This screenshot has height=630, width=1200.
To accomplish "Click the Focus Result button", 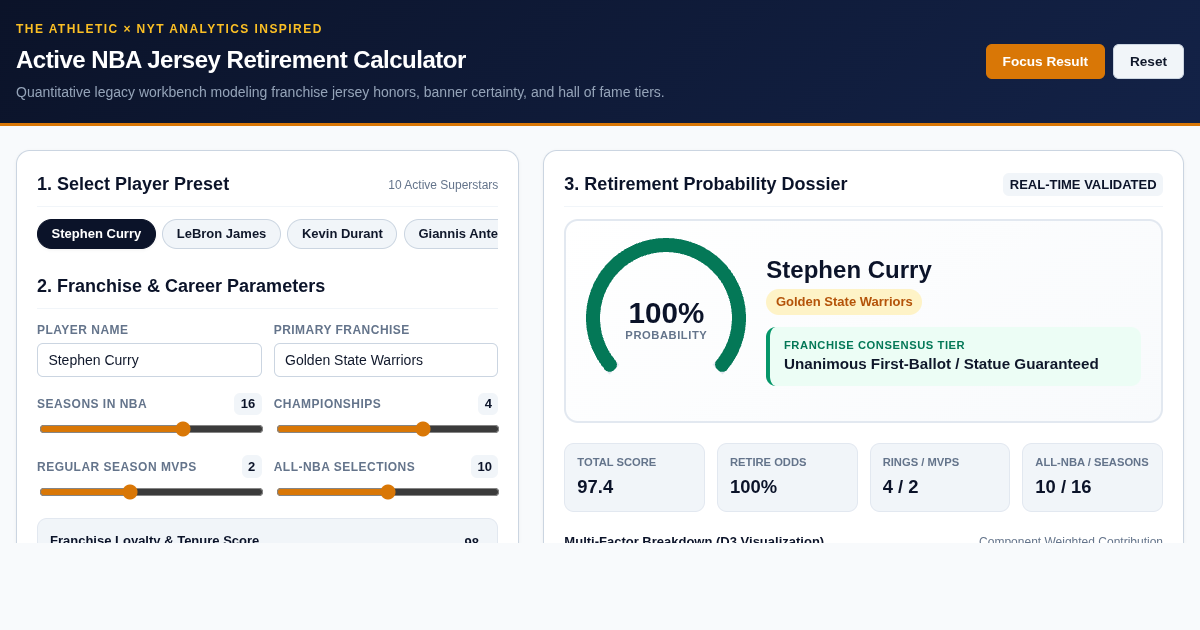I will click(x=1045, y=61).
